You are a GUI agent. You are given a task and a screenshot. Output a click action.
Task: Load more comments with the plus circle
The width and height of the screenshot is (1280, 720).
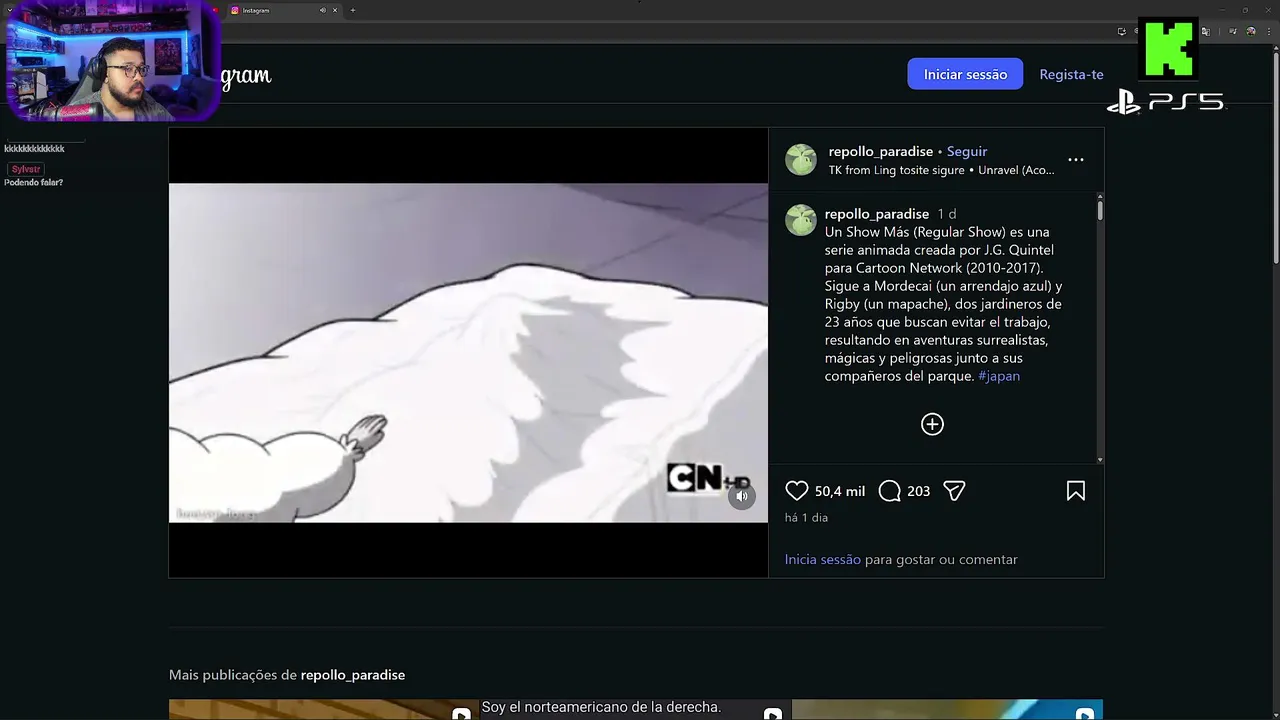click(932, 424)
